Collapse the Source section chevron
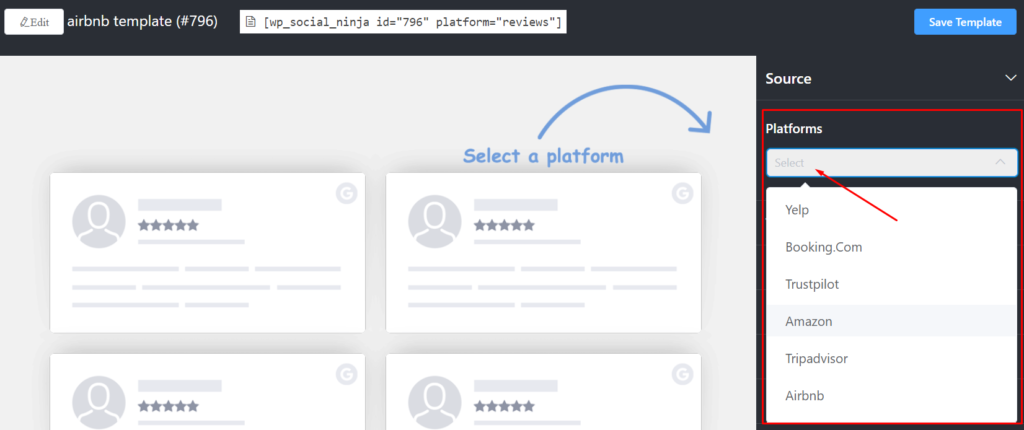The image size is (1024, 430). (1010, 78)
